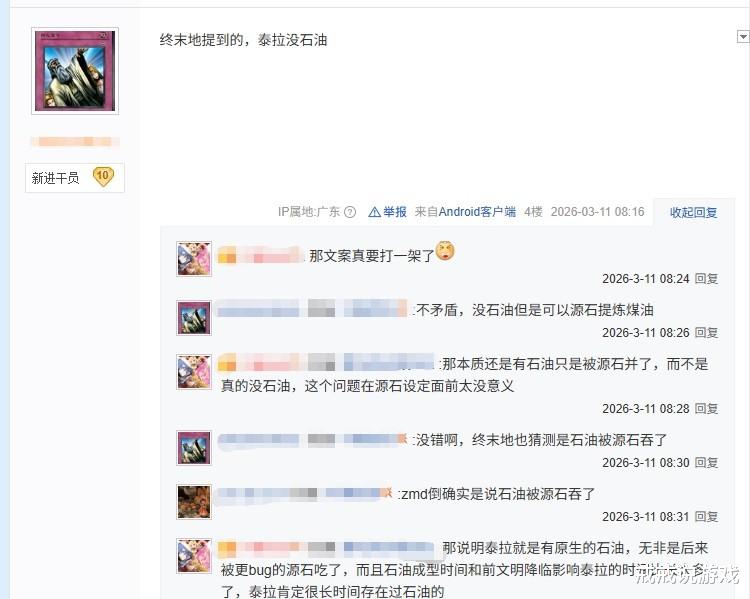Click the warning triangle report icon
The width and height of the screenshot is (750, 599).
[x=375, y=212]
